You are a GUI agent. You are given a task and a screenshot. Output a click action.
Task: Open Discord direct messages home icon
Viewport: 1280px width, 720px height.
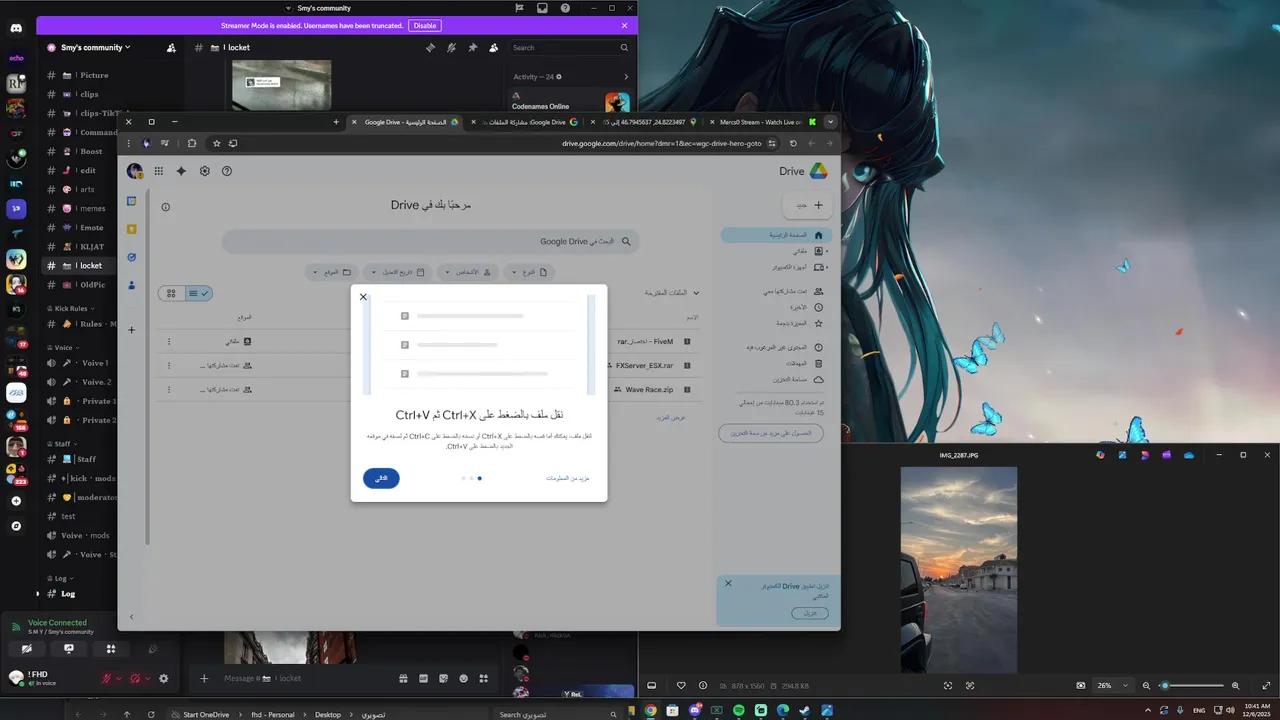pyautogui.click(x=16, y=28)
